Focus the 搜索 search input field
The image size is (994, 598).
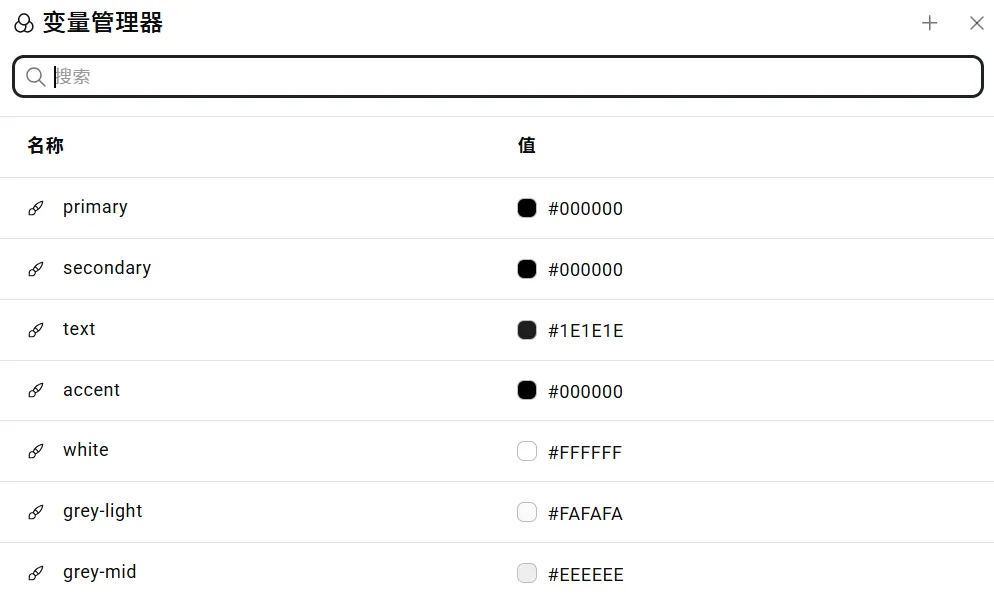(500, 77)
